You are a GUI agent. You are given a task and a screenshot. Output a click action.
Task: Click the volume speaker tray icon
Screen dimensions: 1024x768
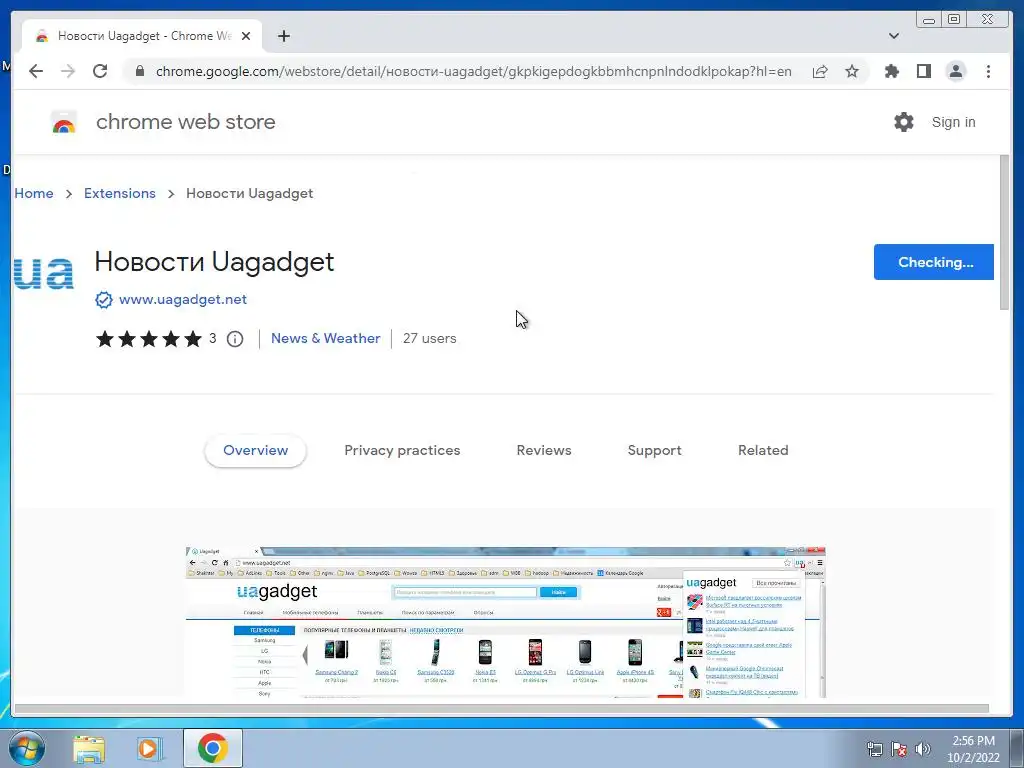923,750
